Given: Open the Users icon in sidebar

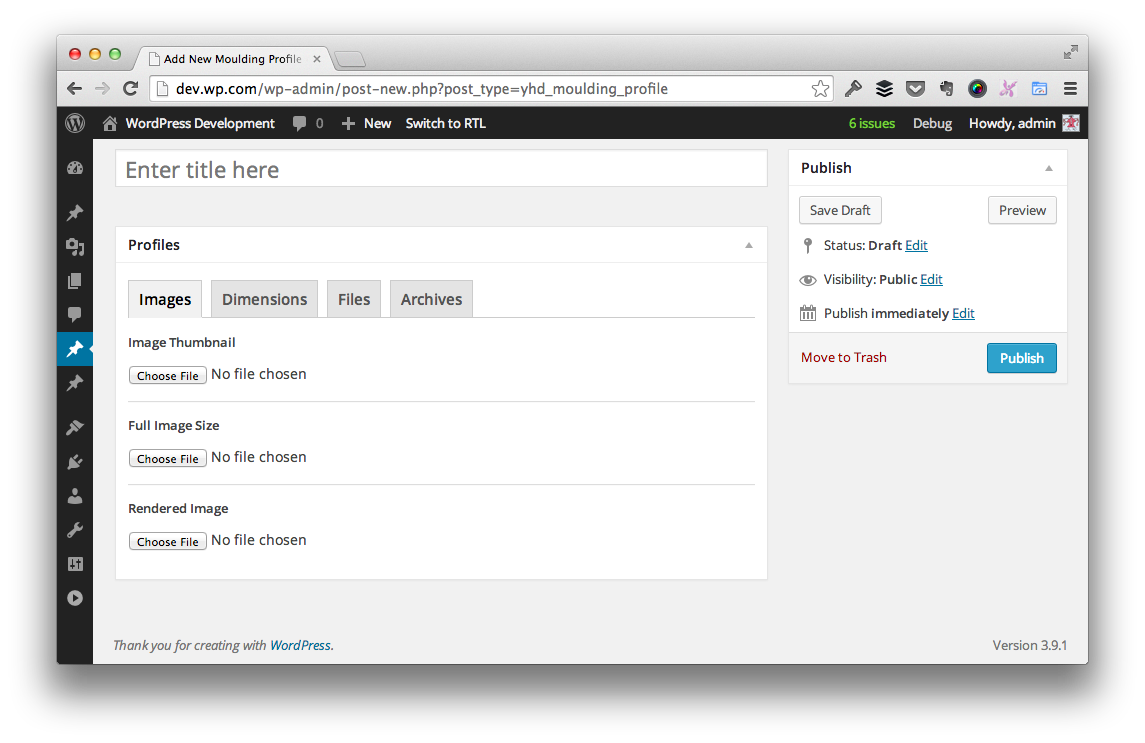Looking at the screenshot, I should pos(75,496).
